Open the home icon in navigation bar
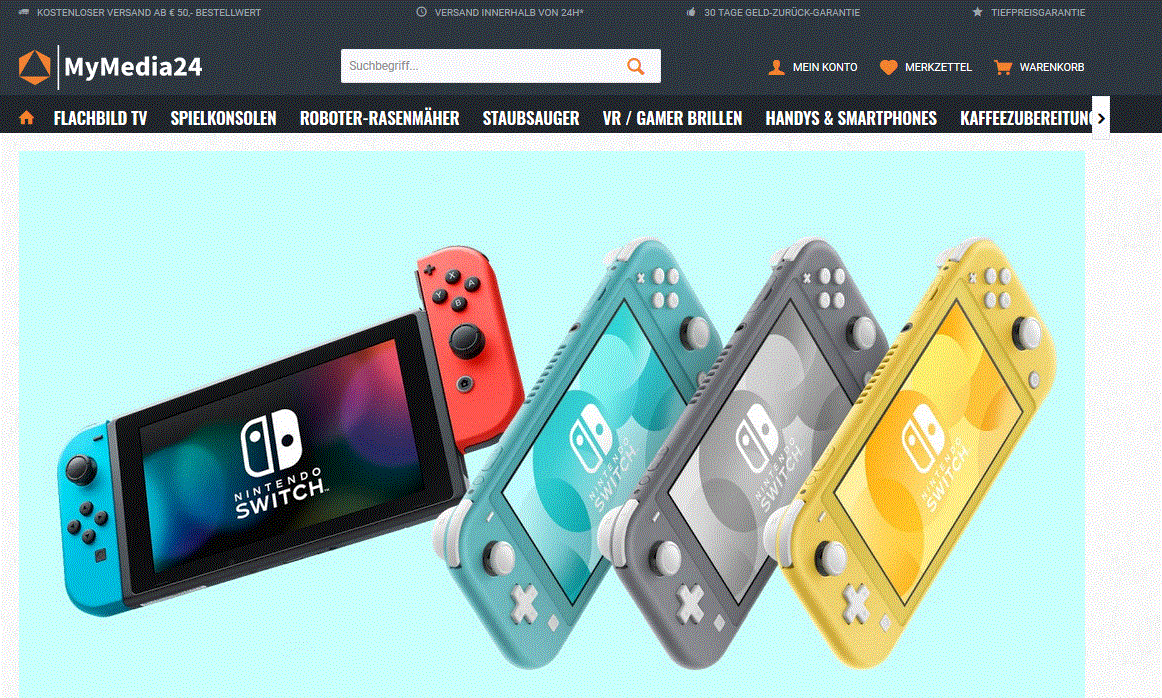The image size is (1162, 698). point(27,118)
